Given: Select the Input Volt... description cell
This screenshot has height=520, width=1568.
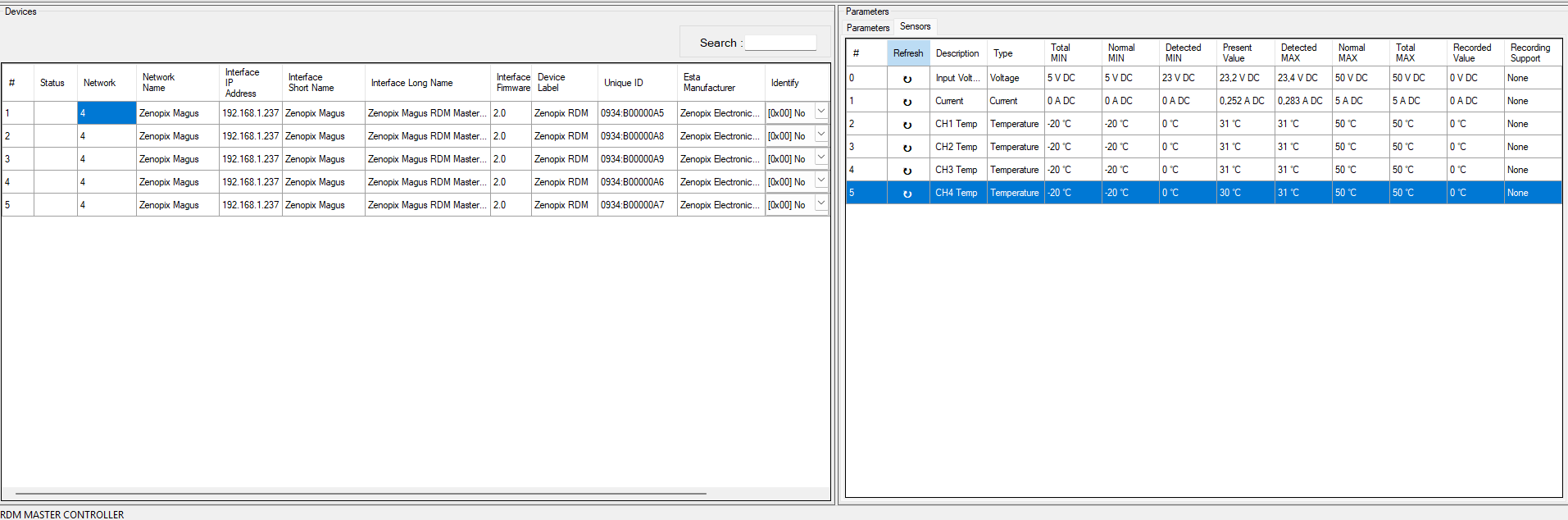Looking at the screenshot, I should tap(958, 78).
